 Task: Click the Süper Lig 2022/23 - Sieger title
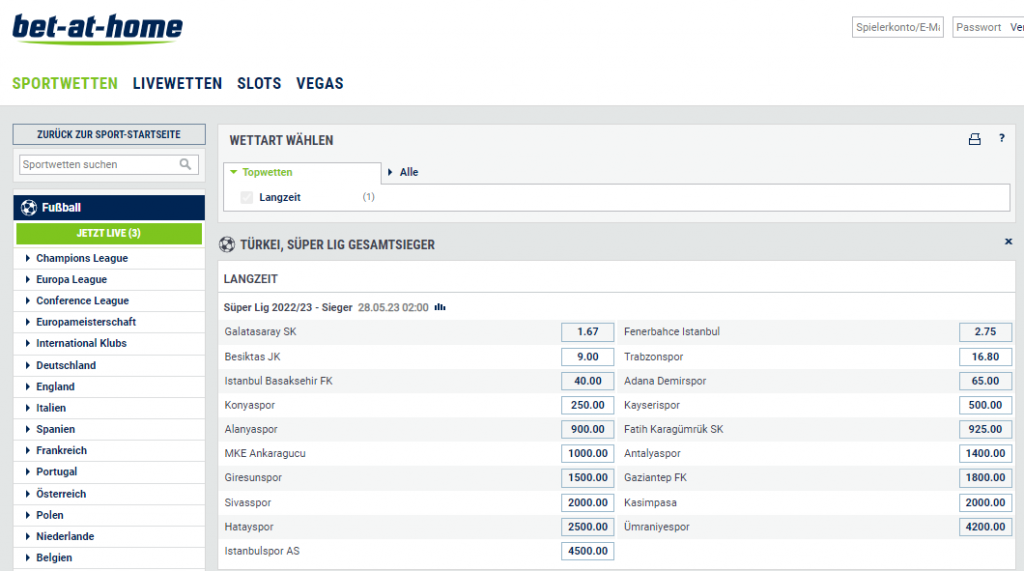pyautogui.click(x=288, y=307)
